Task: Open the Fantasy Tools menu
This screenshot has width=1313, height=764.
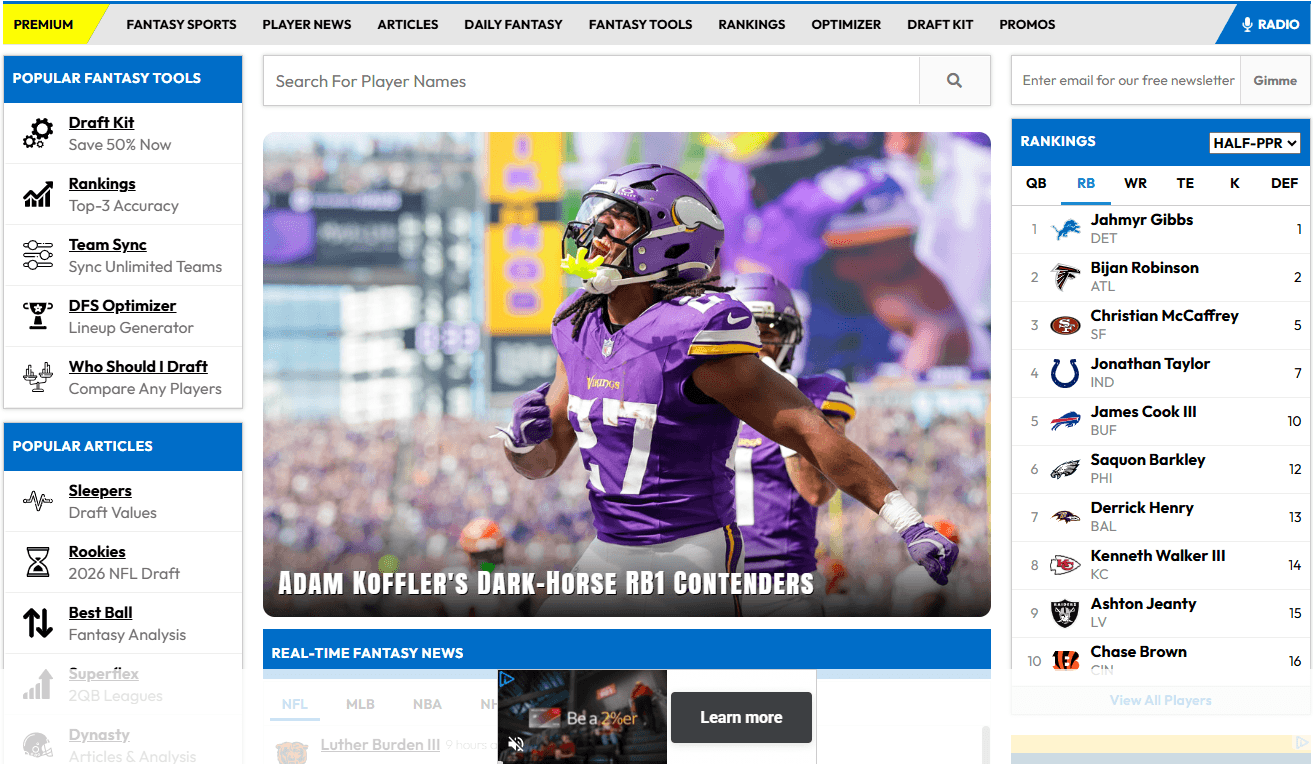Action: click(x=640, y=24)
